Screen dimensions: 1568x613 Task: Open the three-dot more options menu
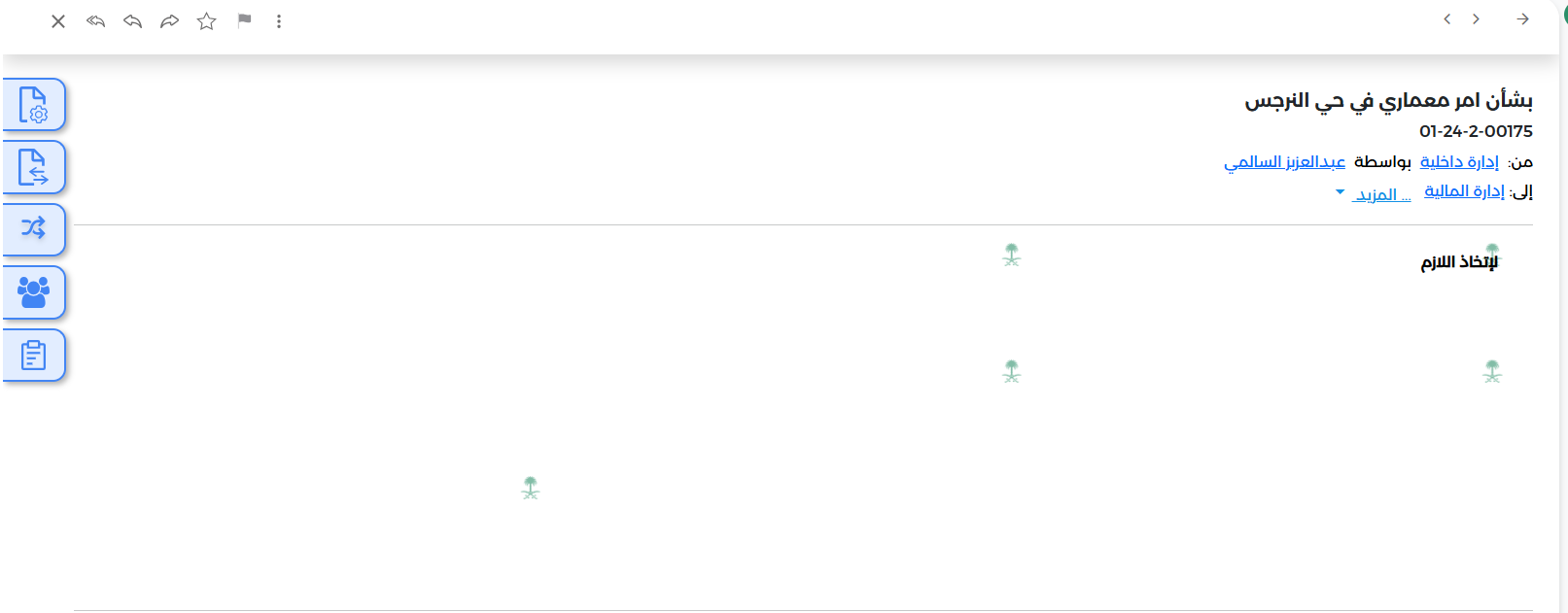[x=279, y=21]
